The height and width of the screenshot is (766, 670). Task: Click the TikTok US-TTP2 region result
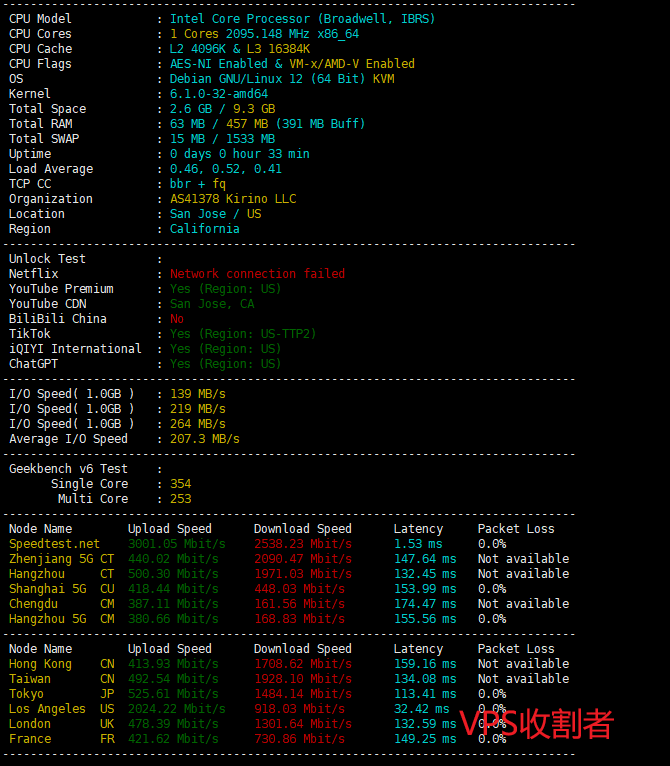(242, 334)
